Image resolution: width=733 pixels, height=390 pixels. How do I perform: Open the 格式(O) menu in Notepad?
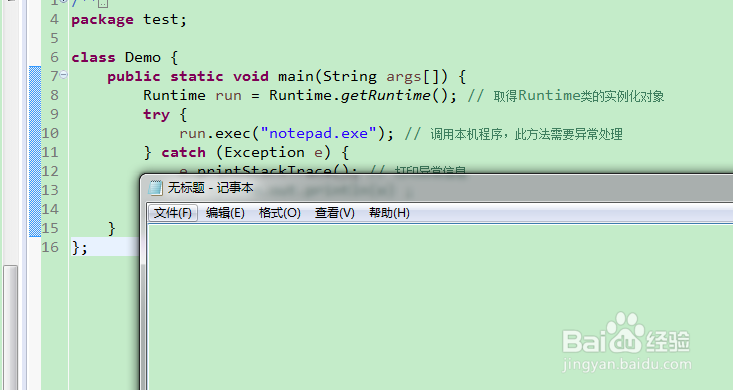click(280, 213)
